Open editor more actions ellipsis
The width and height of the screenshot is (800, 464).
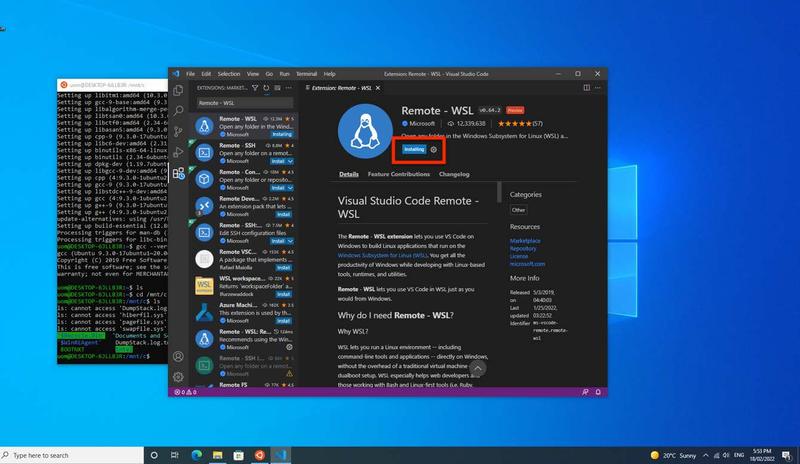coord(597,88)
